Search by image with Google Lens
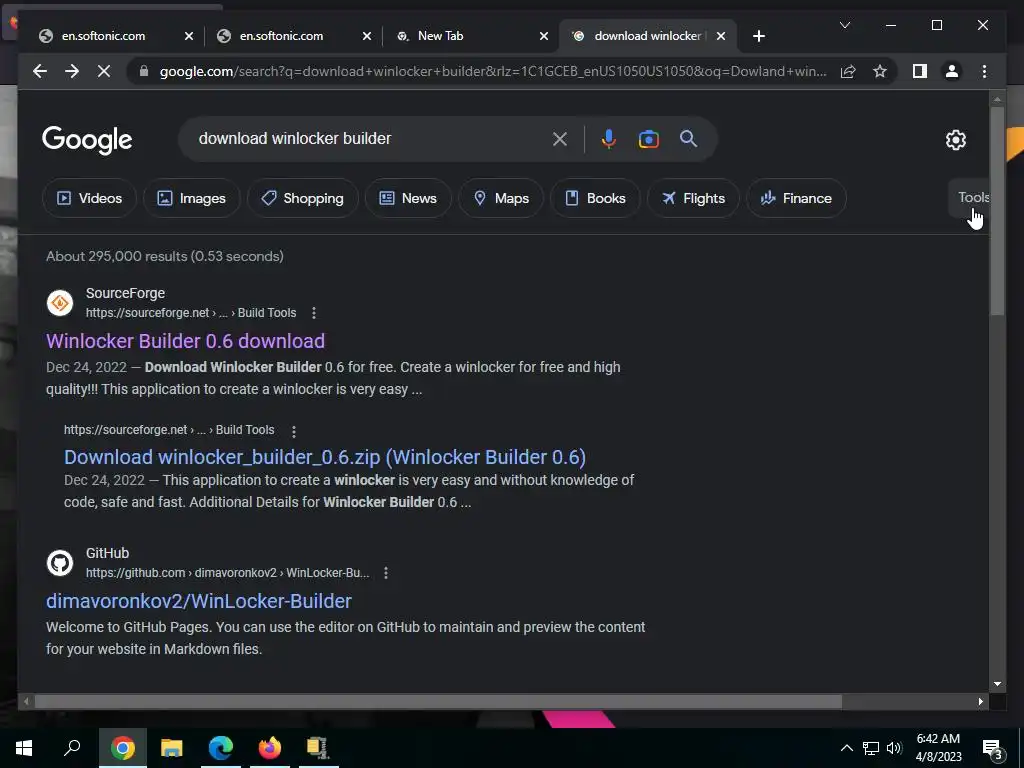The image size is (1024, 768). point(648,139)
